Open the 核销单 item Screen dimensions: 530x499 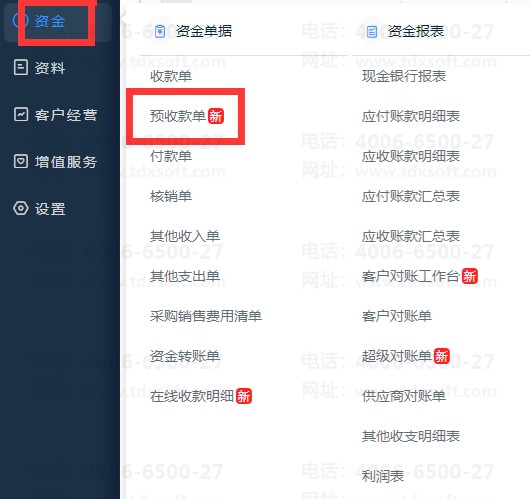click(171, 196)
